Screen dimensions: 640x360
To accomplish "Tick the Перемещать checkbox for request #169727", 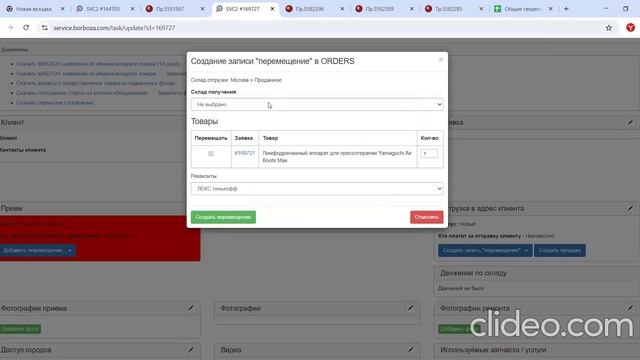I will click(211, 153).
